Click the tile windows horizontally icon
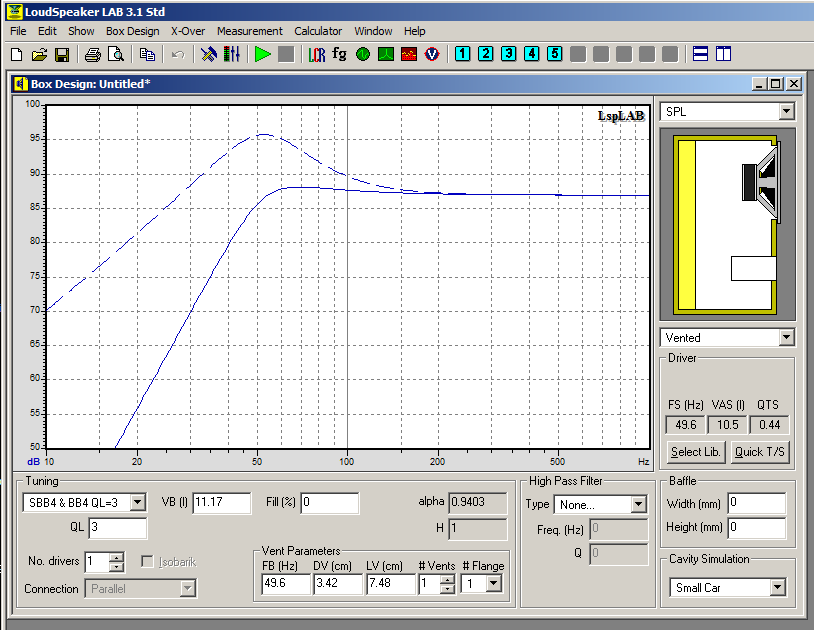814x630 pixels. click(701, 54)
